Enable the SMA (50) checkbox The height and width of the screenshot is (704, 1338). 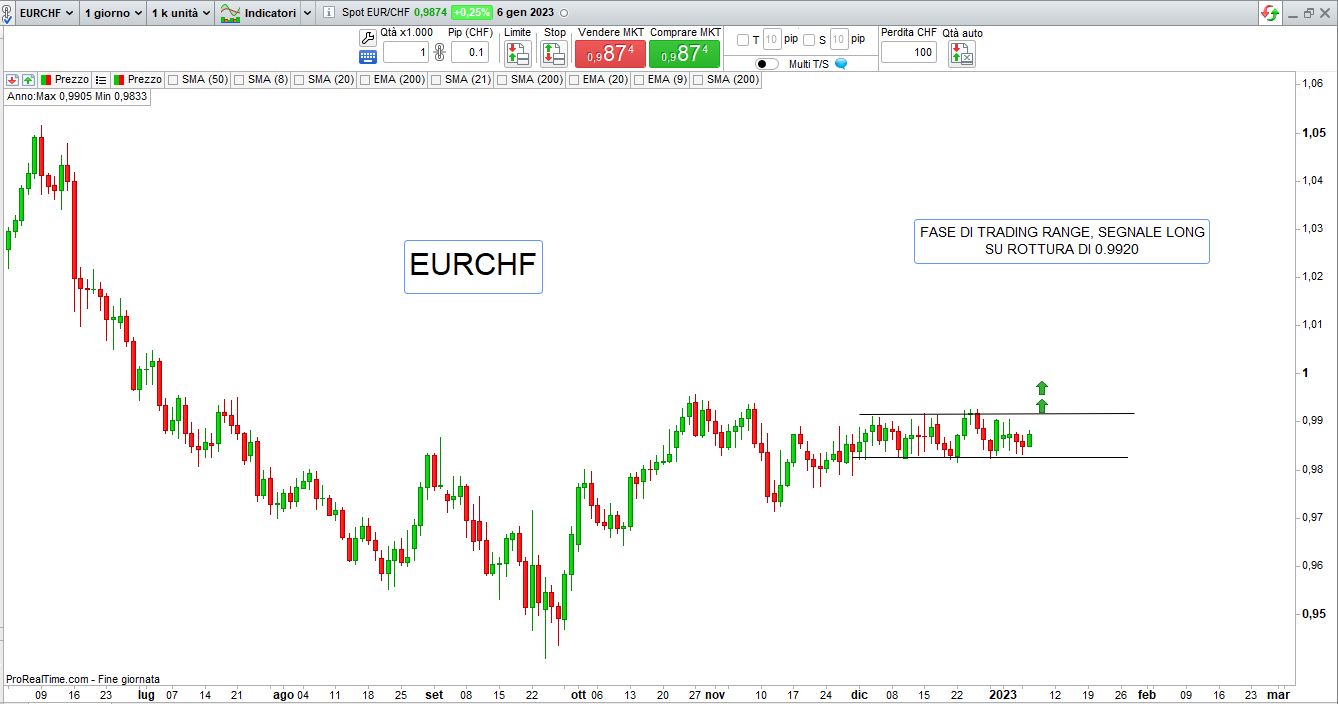(174, 79)
